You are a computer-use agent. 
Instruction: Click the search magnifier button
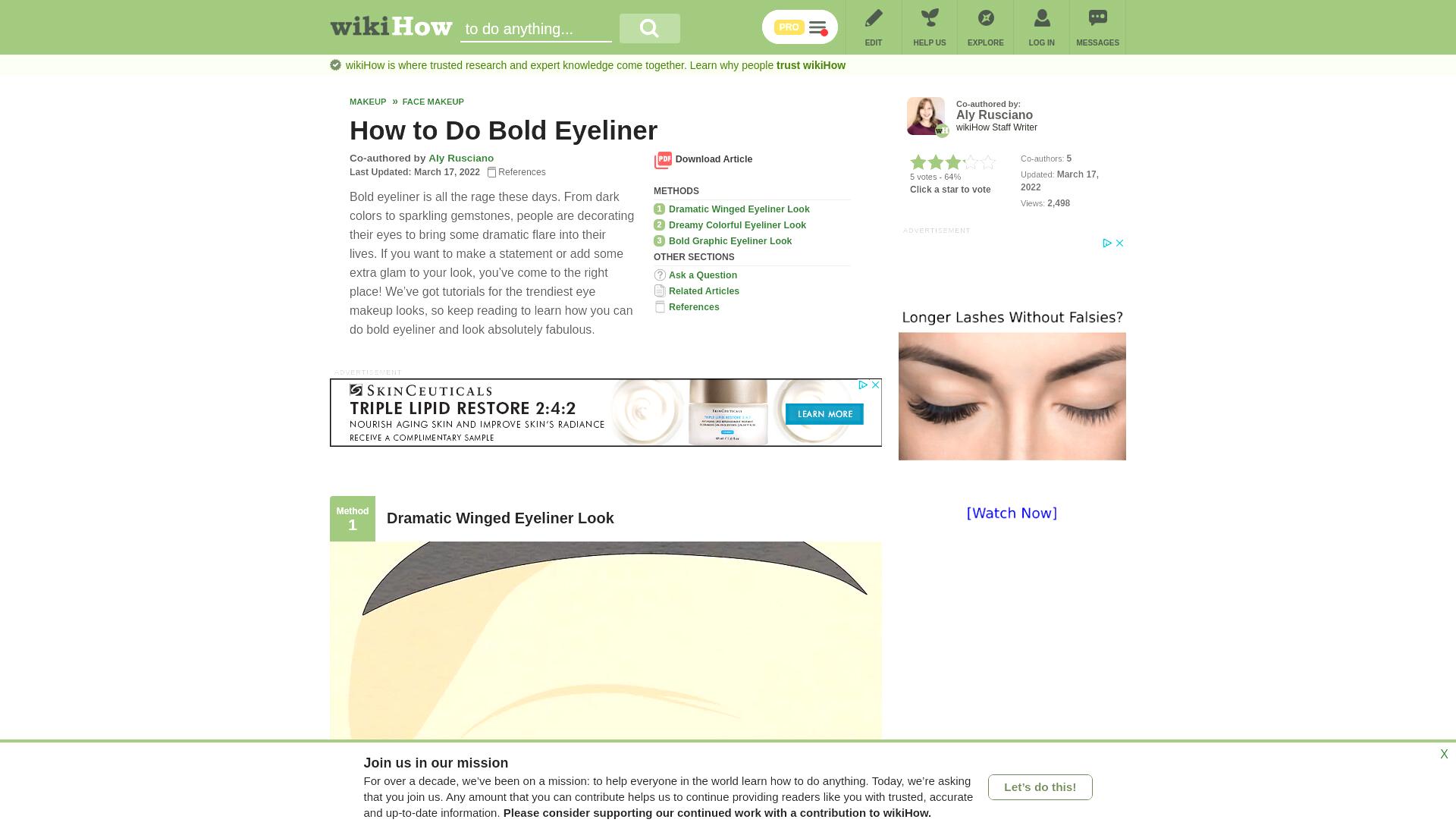click(x=649, y=28)
